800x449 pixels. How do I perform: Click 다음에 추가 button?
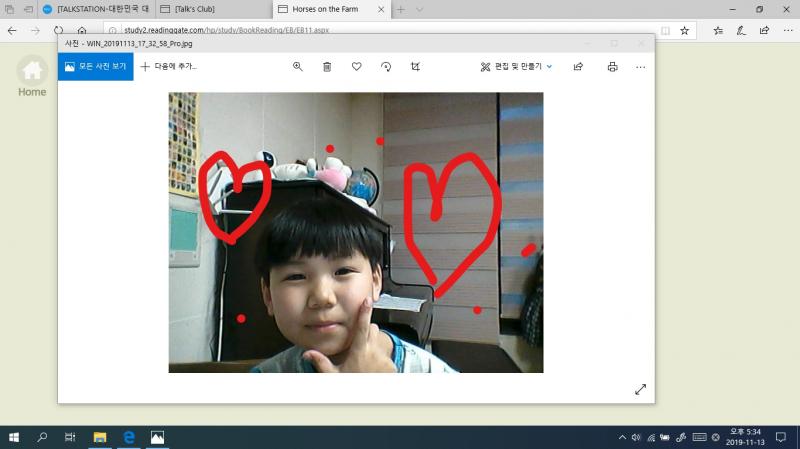click(169, 67)
